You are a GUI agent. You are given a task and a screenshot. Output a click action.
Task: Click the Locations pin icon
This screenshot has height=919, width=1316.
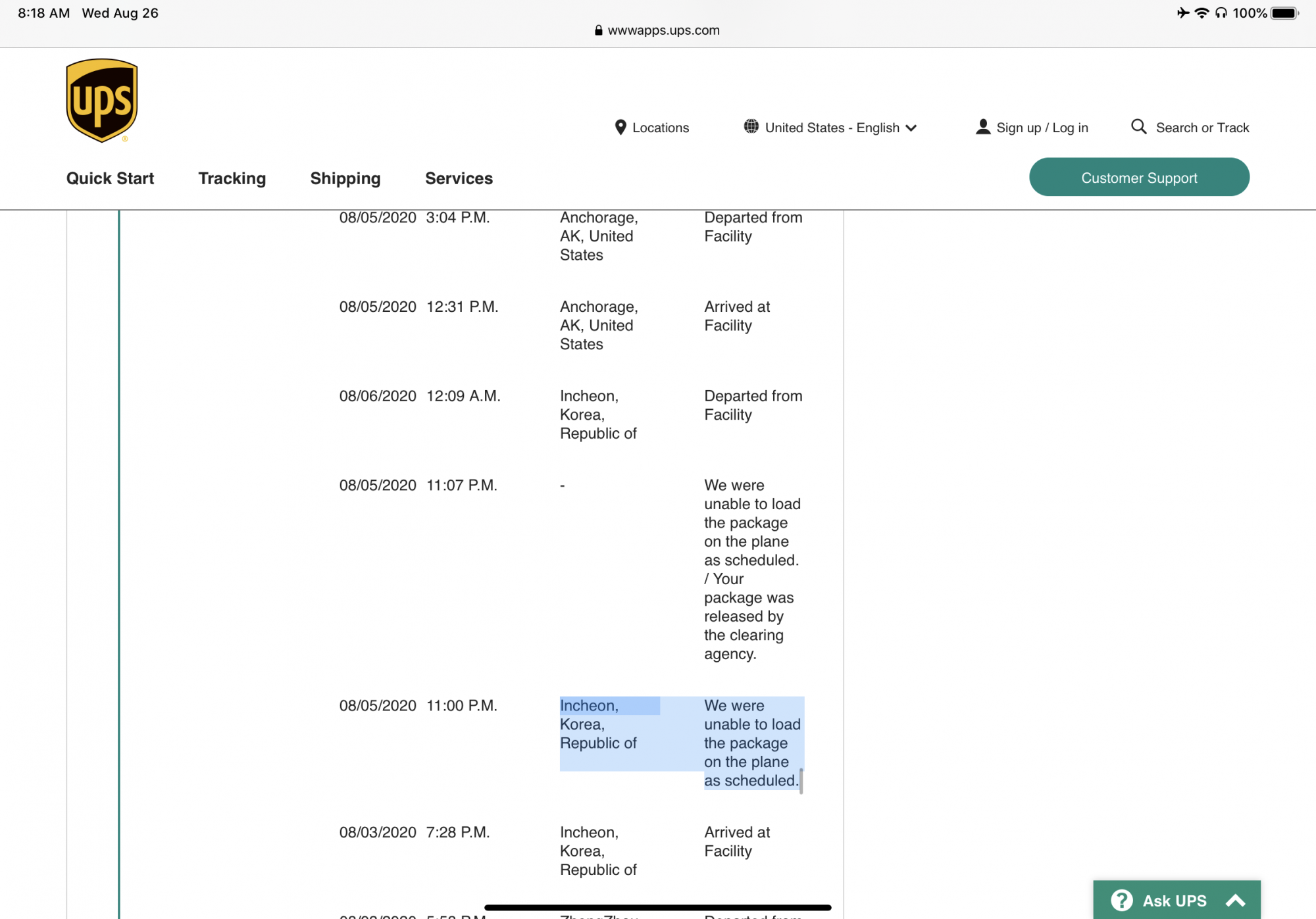point(620,128)
